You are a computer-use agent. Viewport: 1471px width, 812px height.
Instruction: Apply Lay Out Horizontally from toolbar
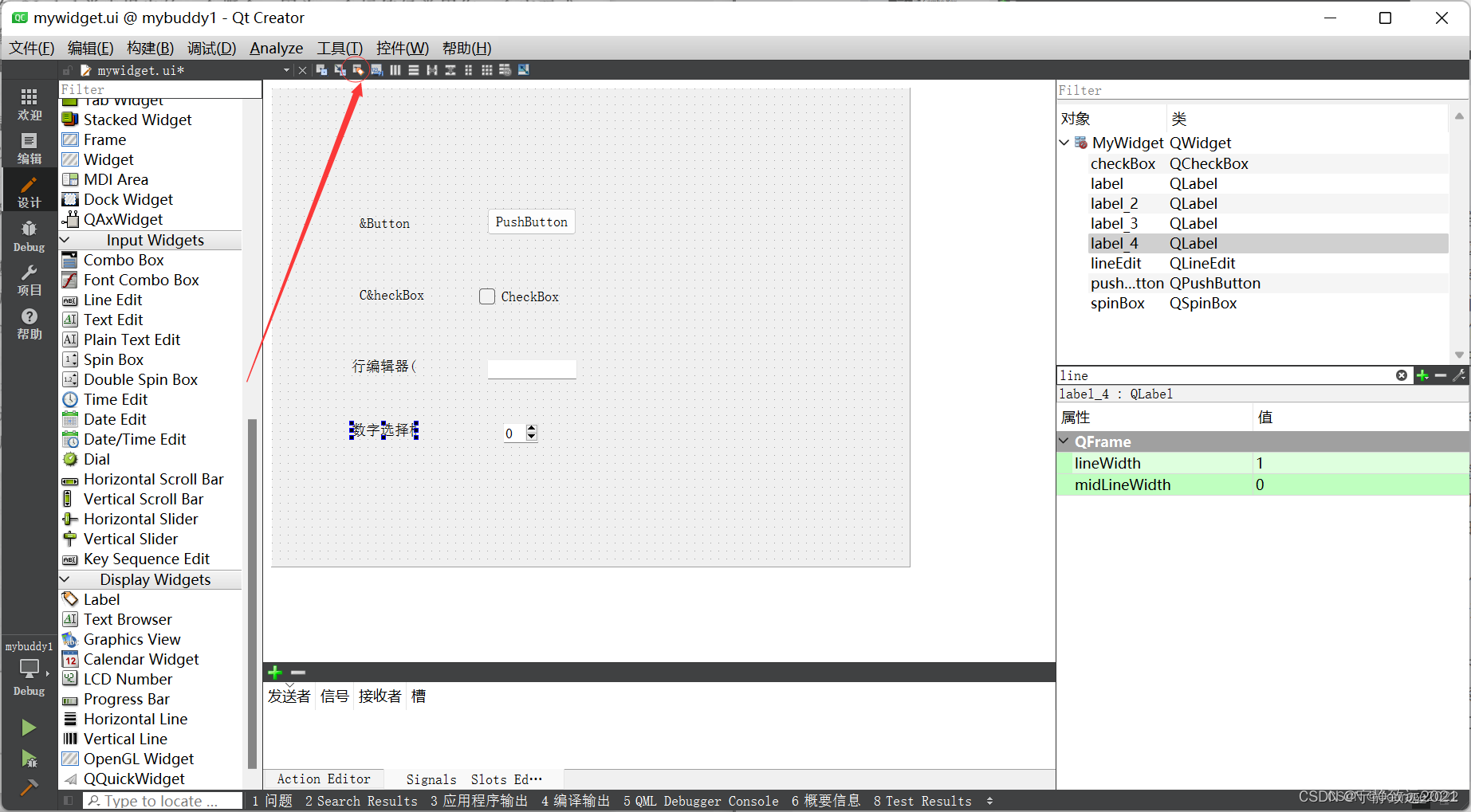coord(395,70)
